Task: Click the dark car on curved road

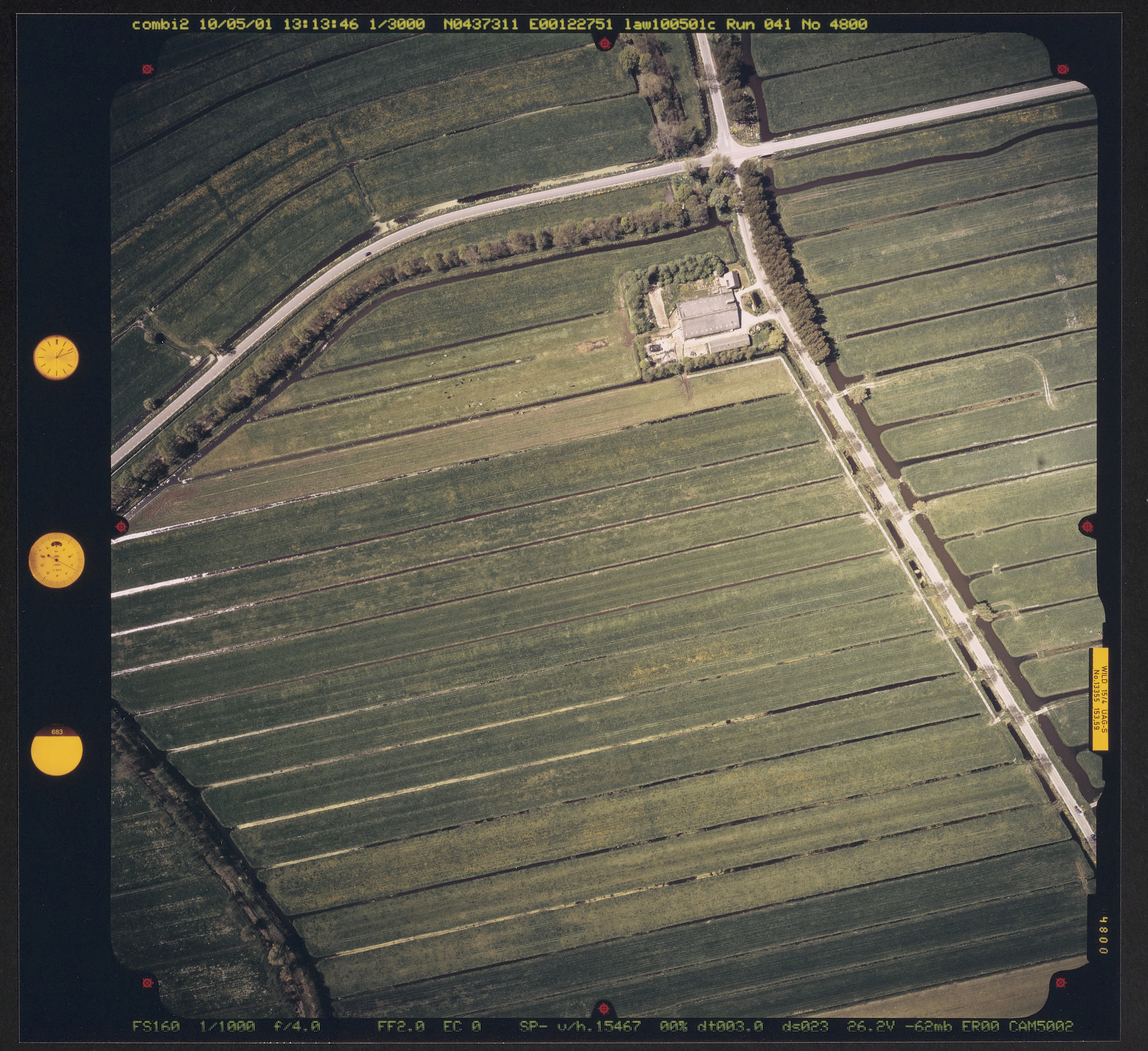Action: pyautogui.click(x=368, y=253)
